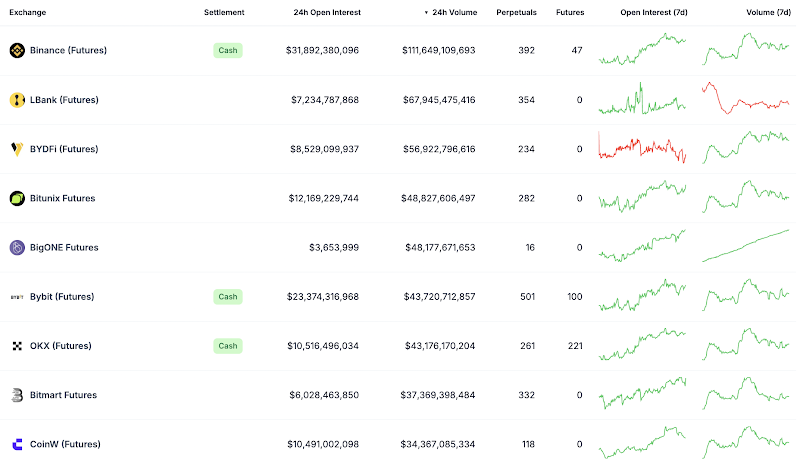800x466 pixels.
Task: Select open interest value $6,028,463,850
Action: 324,395
